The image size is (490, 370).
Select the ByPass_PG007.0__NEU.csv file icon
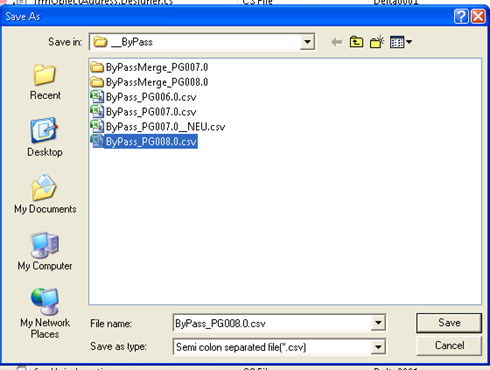coord(97,126)
